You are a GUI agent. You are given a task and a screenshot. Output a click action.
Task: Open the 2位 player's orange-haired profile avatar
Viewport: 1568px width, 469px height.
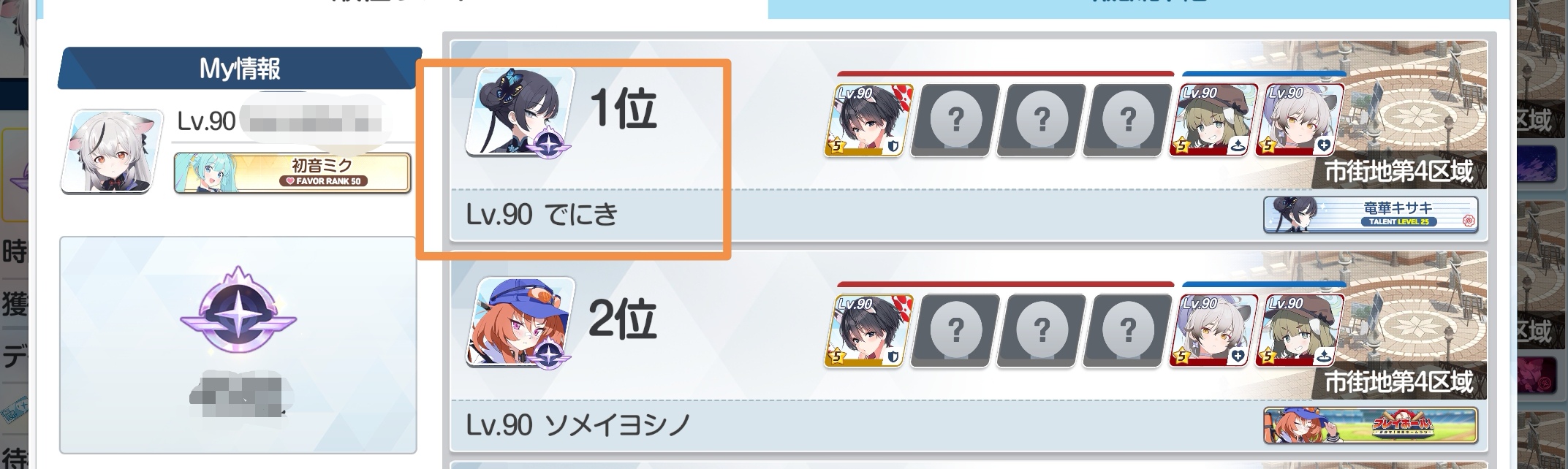tap(520, 321)
